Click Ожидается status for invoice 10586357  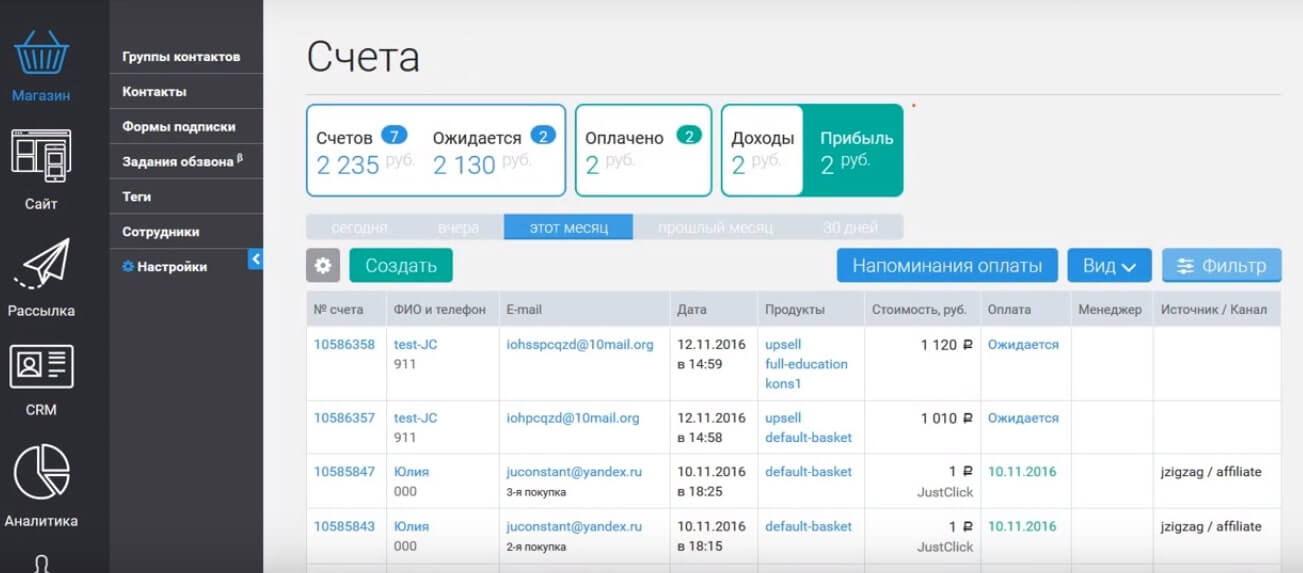[1023, 418]
